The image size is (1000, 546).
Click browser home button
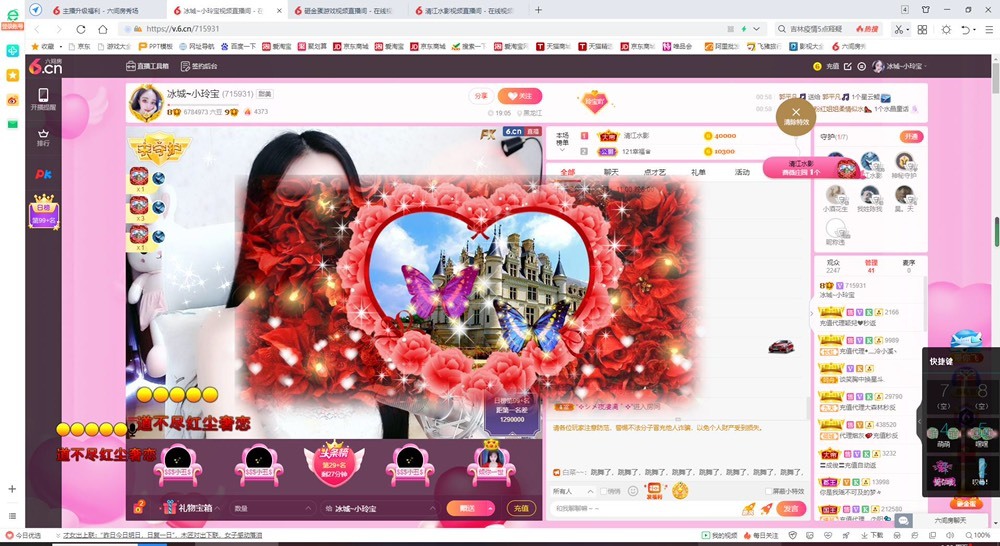click(102, 29)
